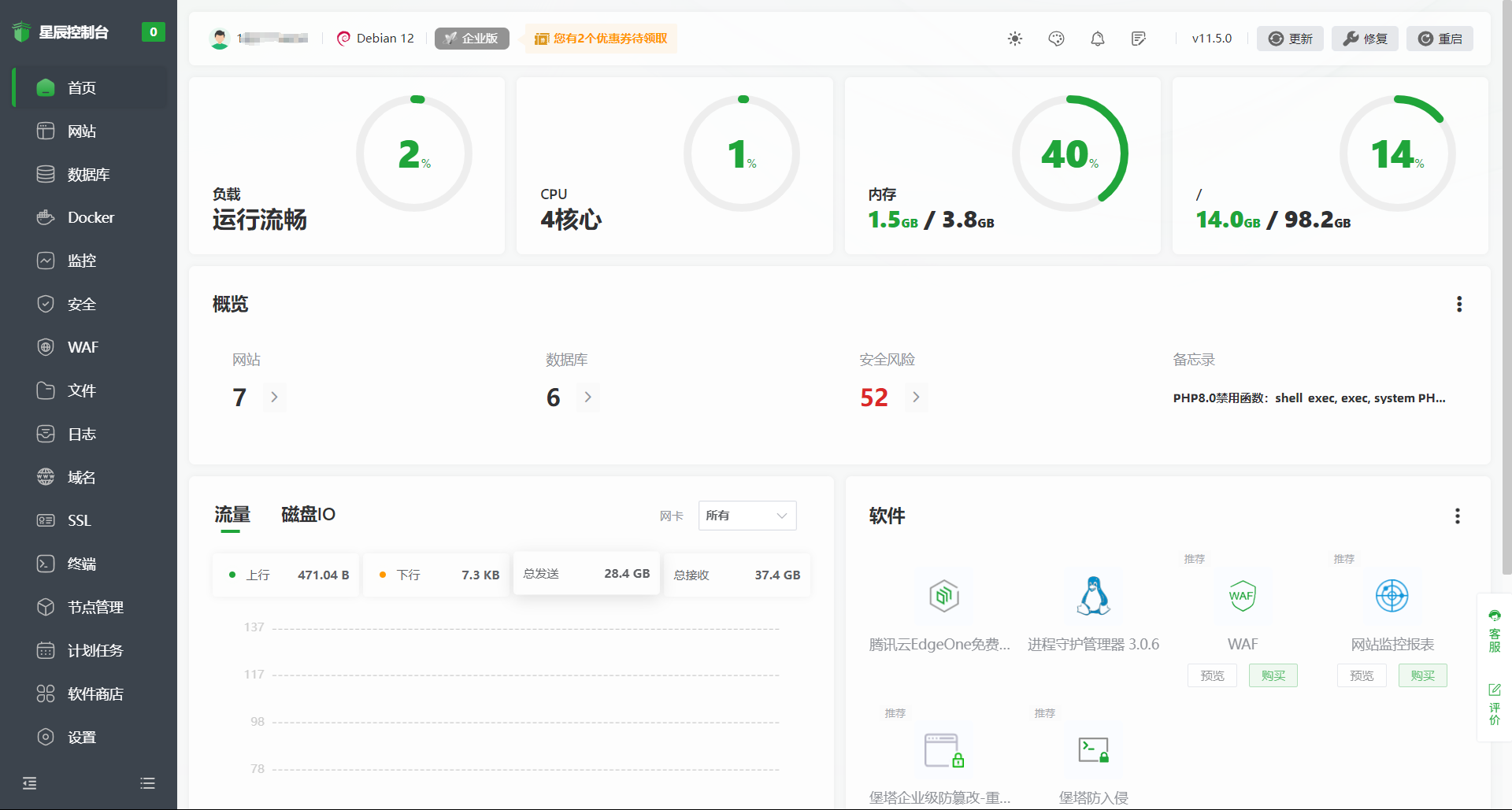Switch to the 磁盘IO tab

click(308, 515)
